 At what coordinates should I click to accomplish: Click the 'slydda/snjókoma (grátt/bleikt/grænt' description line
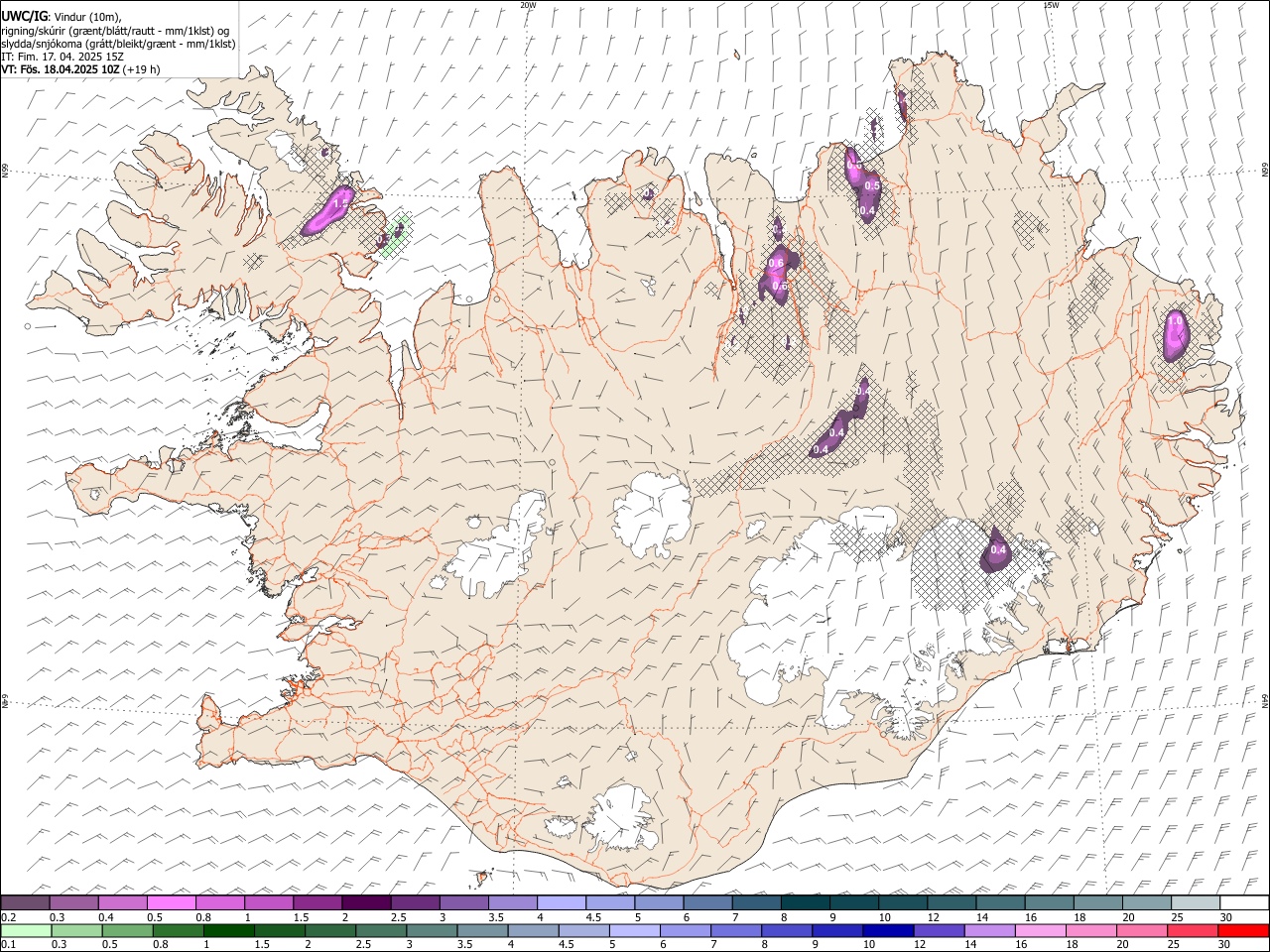coord(118,44)
